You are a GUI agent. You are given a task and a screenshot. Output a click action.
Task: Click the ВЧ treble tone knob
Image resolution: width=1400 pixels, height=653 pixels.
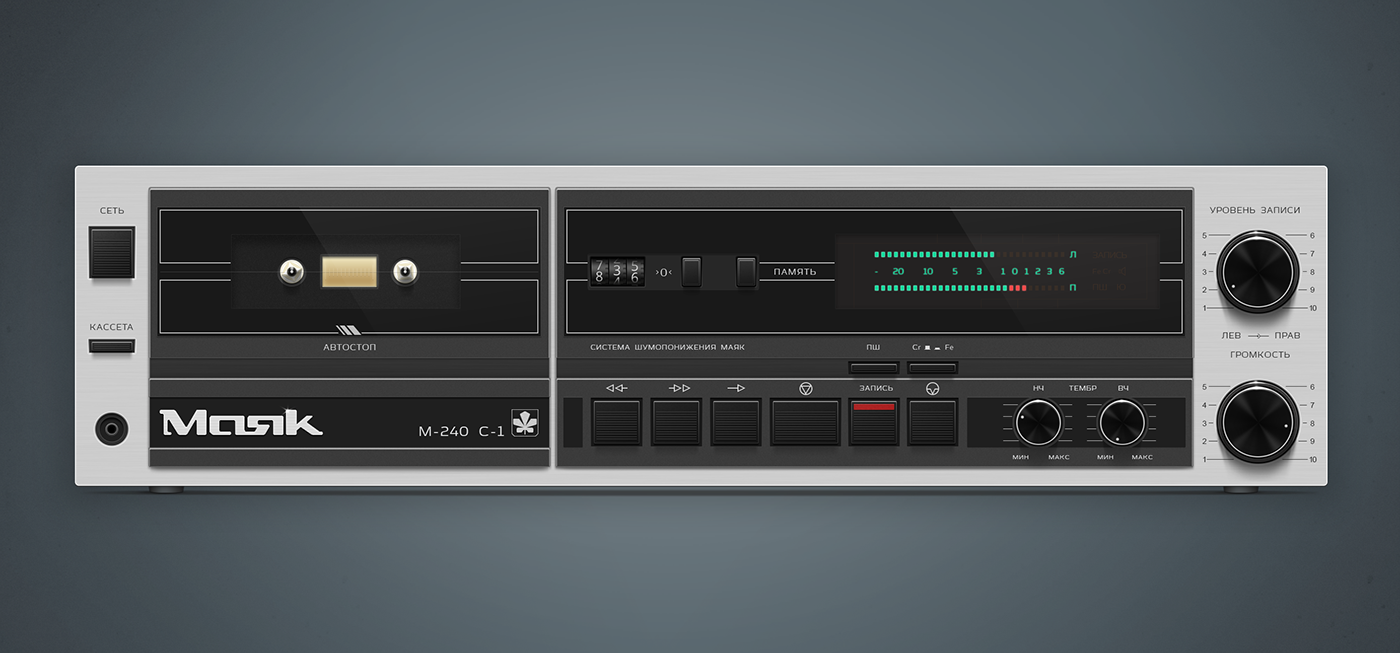tap(1123, 421)
